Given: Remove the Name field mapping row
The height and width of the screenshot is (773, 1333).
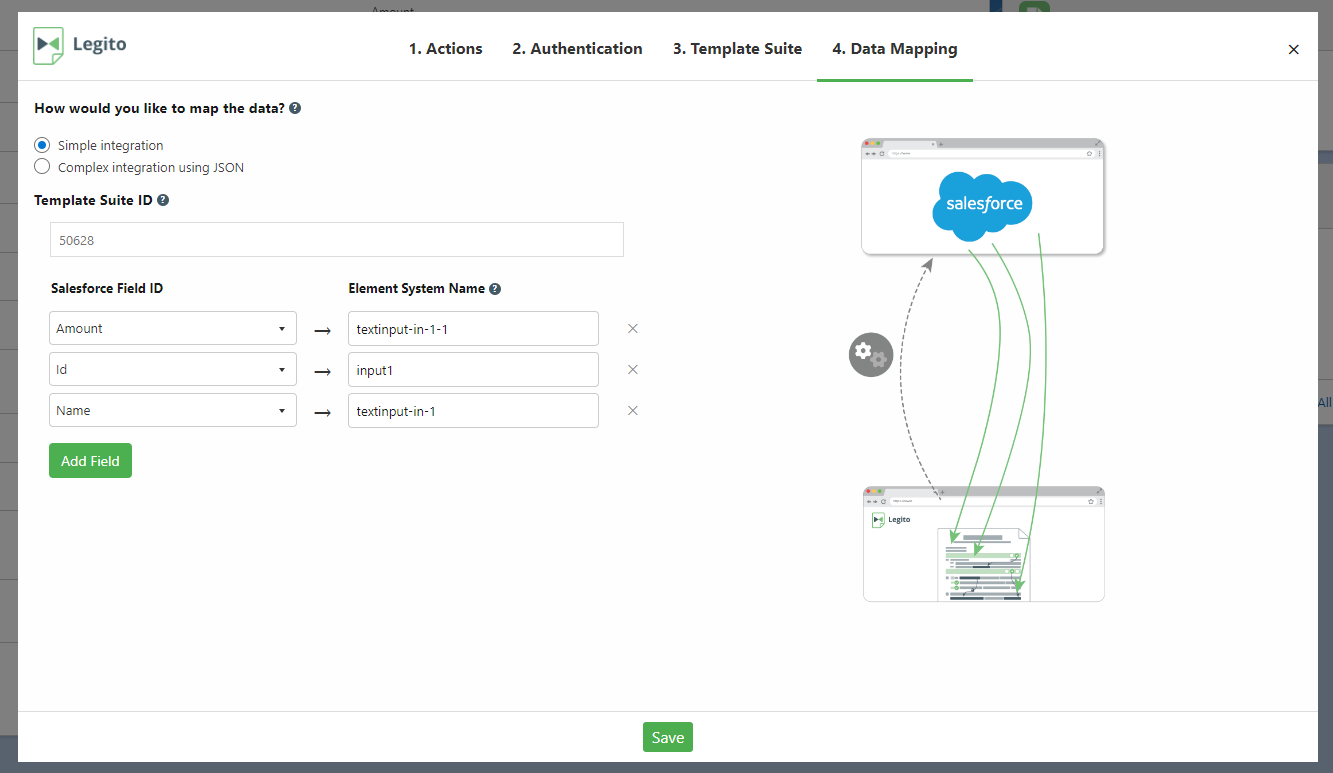Looking at the screenshot, I should pos(632,410).
